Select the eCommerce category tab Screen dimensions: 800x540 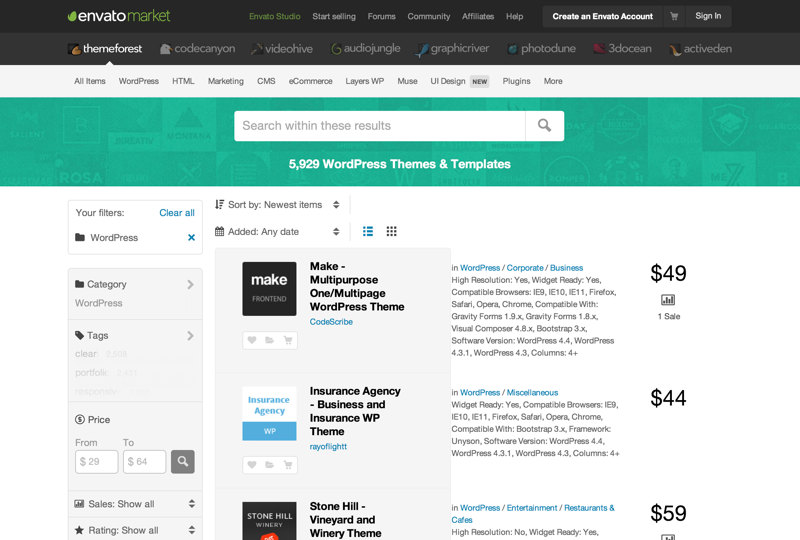point(310,81)
